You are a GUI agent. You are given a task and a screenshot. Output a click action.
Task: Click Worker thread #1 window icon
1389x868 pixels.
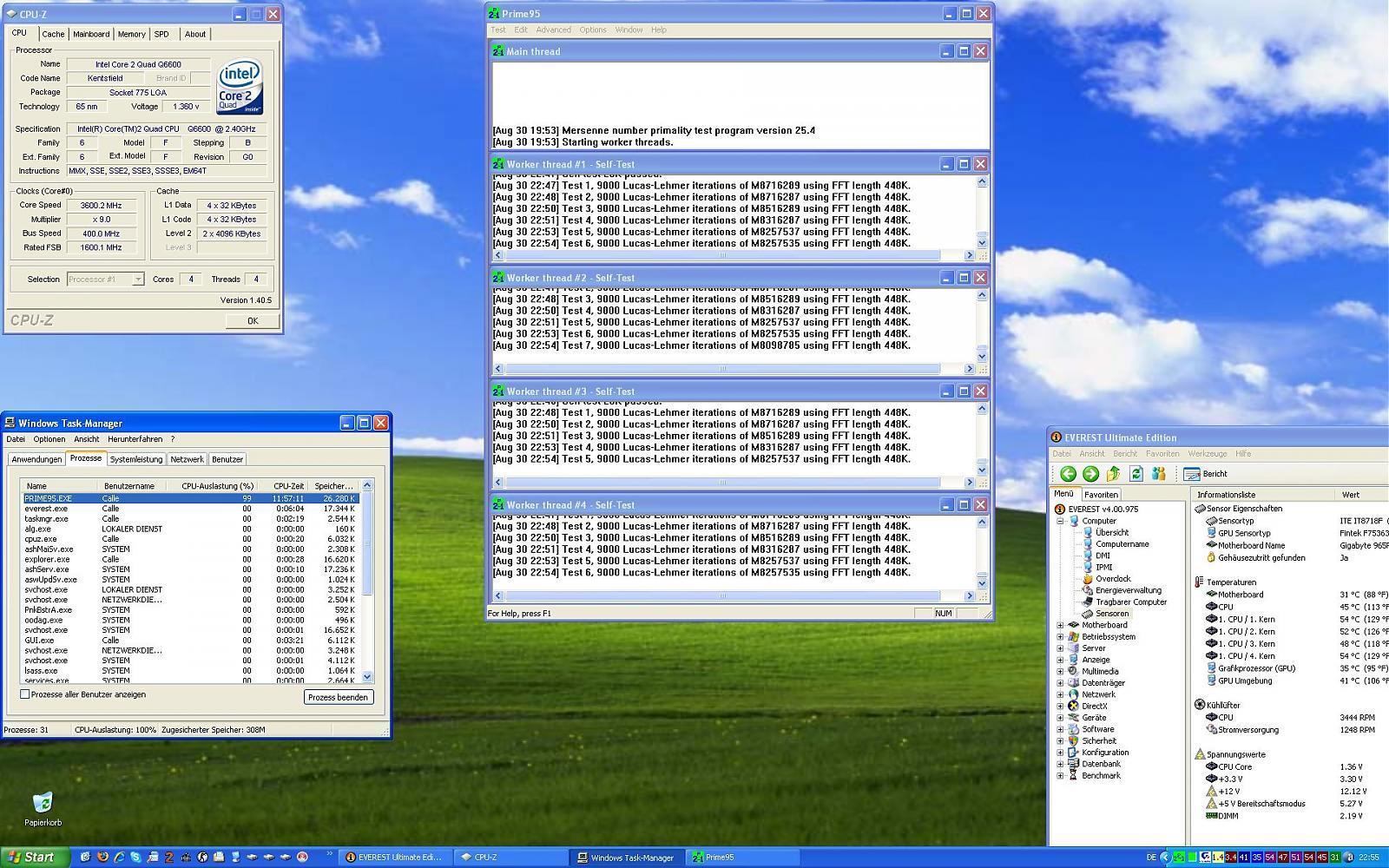[x=498, y=164]
